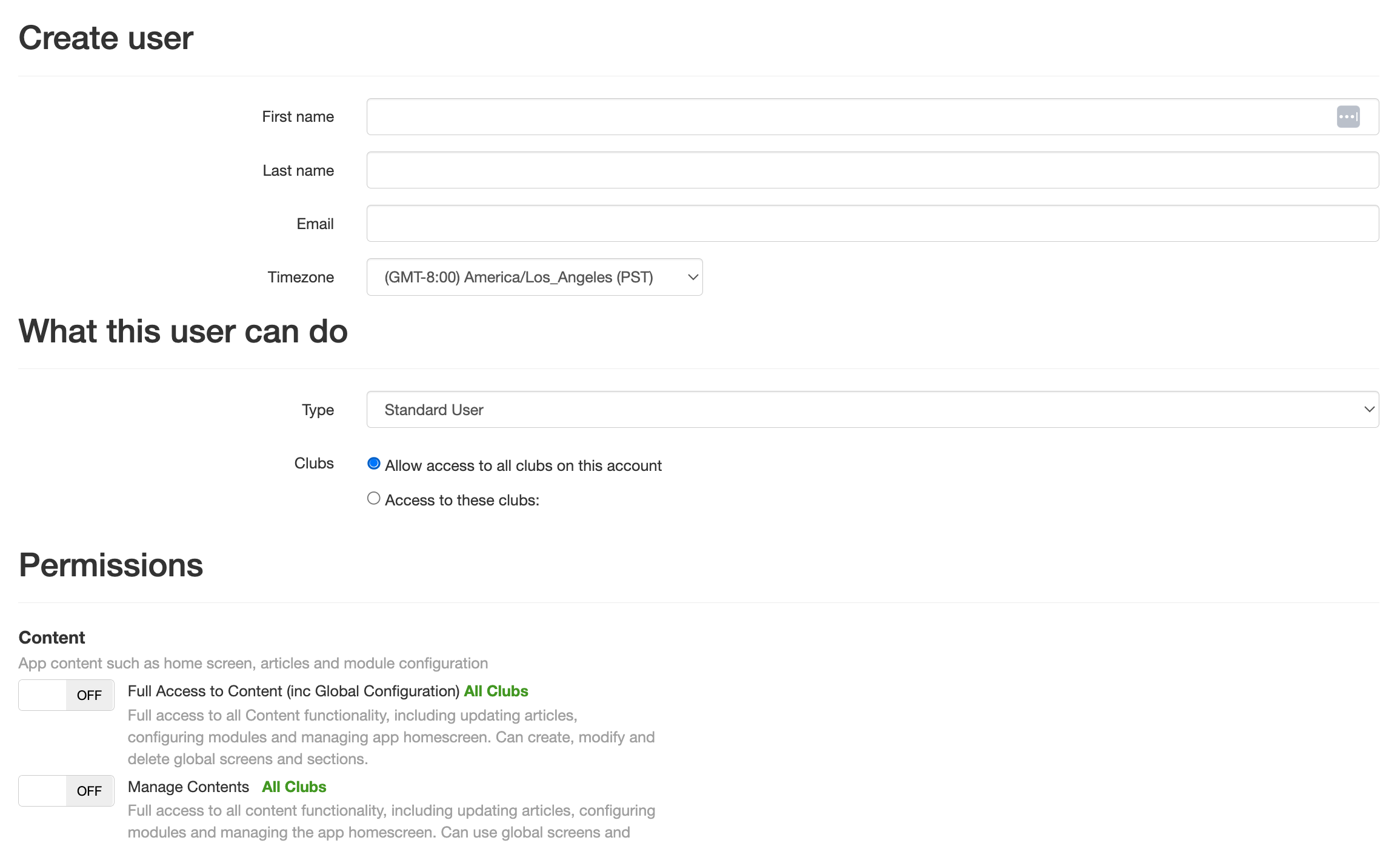Click the (GMT-8:00) PST timezone value

point(519,277)
